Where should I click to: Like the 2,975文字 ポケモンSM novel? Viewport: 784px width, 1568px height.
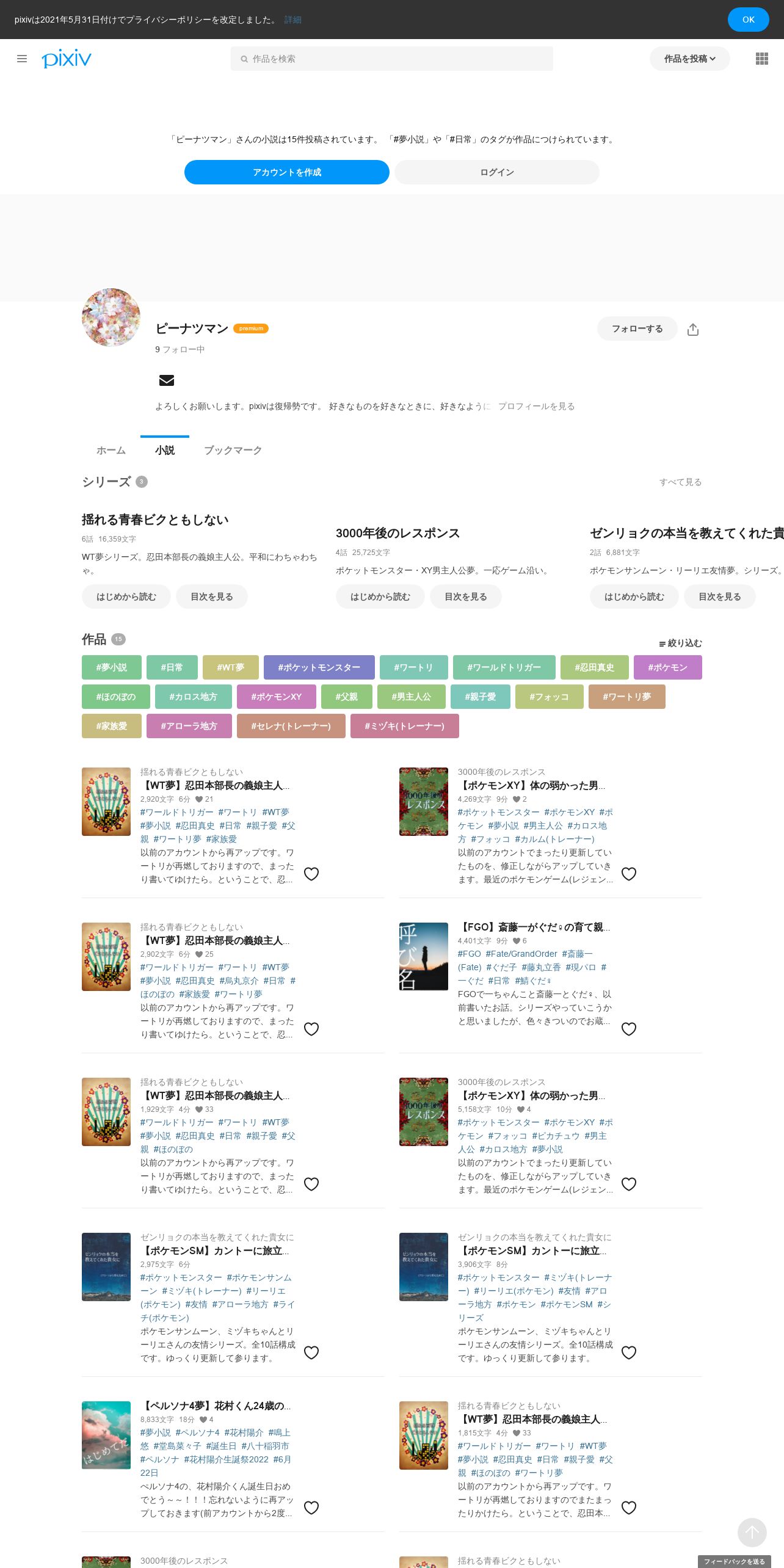point(311,1352)
